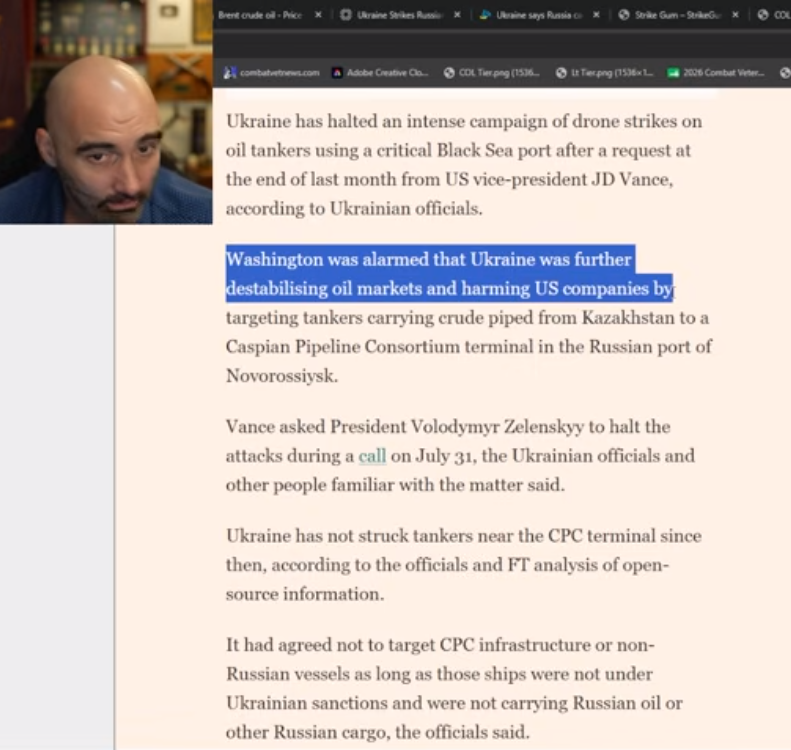Viewport: 791px width, 750px height.
Task: Click the green 2026 Combat Veteran bookmark icon
Action: [673, 73]
